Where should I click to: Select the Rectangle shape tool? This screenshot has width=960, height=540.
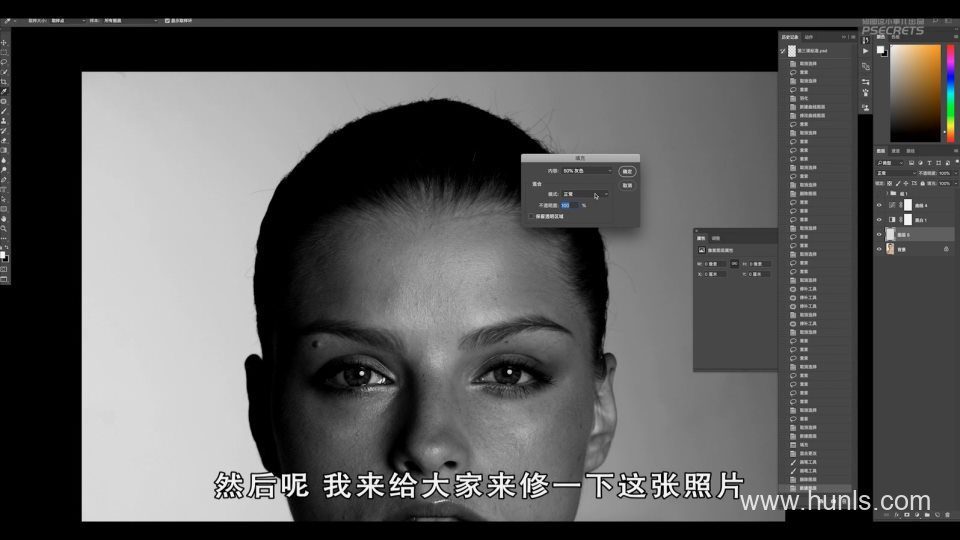coord(4,209)
